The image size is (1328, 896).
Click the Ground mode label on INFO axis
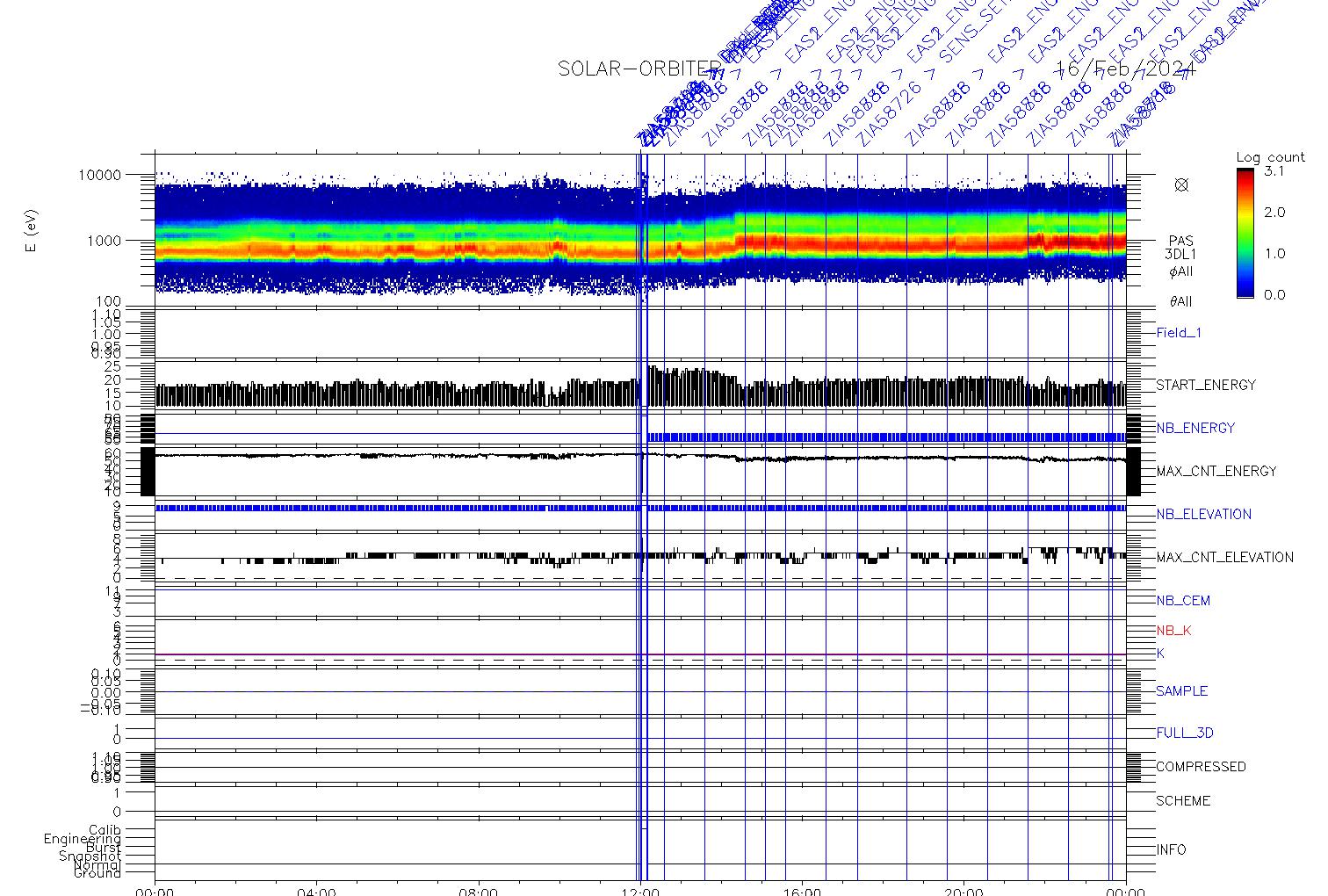point(97,873)
